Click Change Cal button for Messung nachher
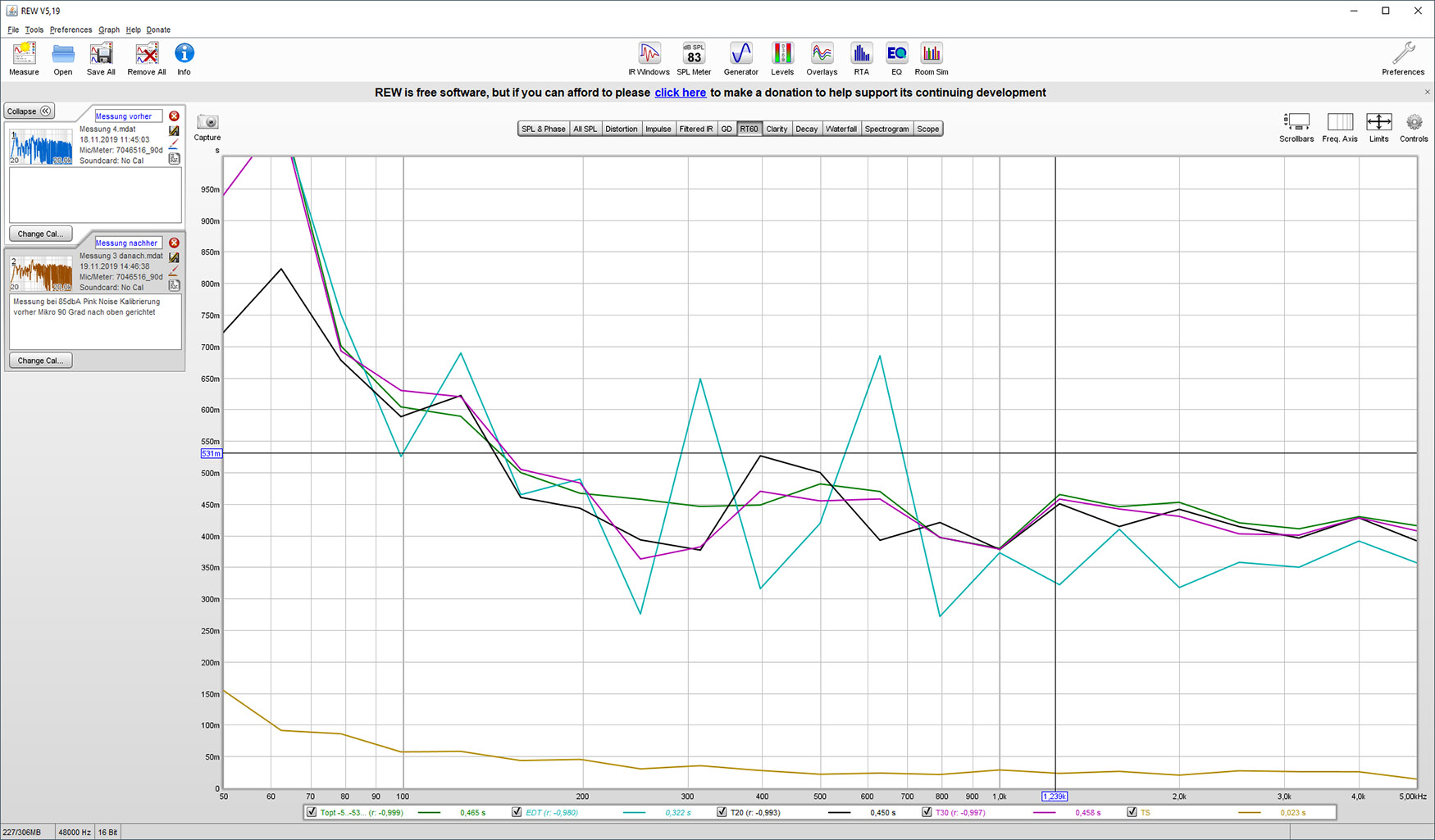The height and width of the screenshot is (840, 1435). point(40,361)
